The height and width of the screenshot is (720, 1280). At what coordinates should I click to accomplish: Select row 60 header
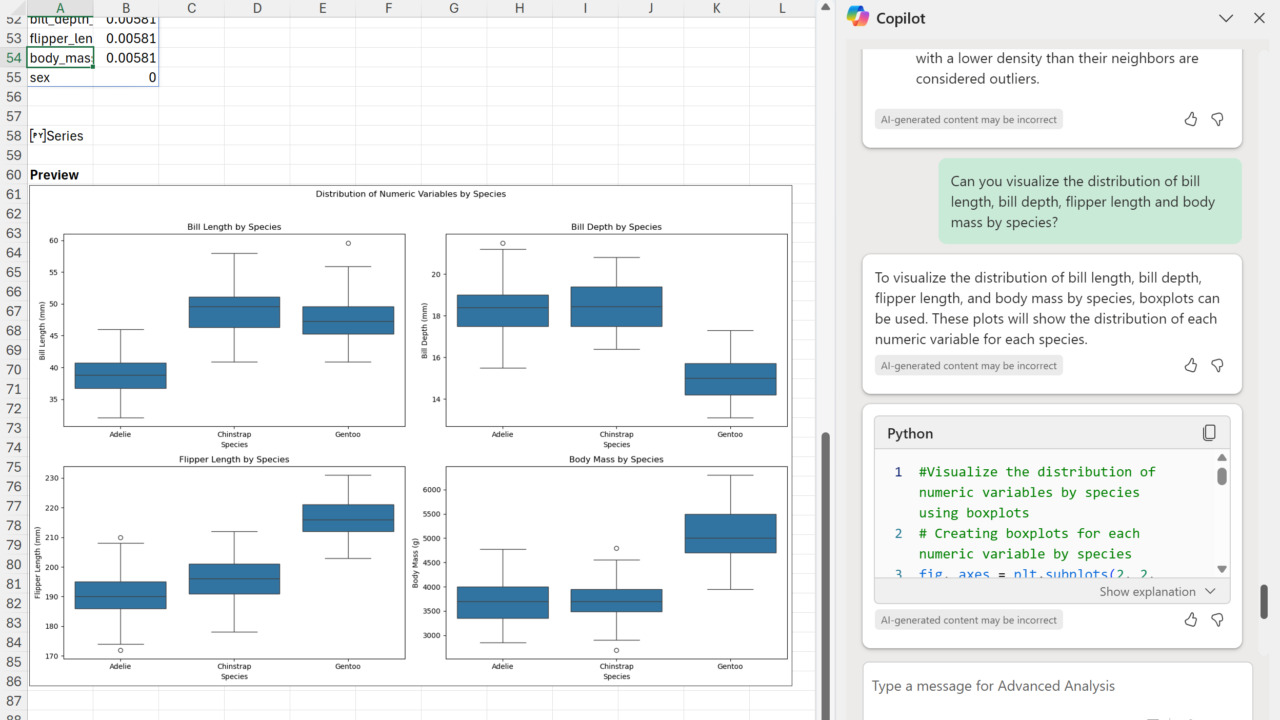(13, 175)
